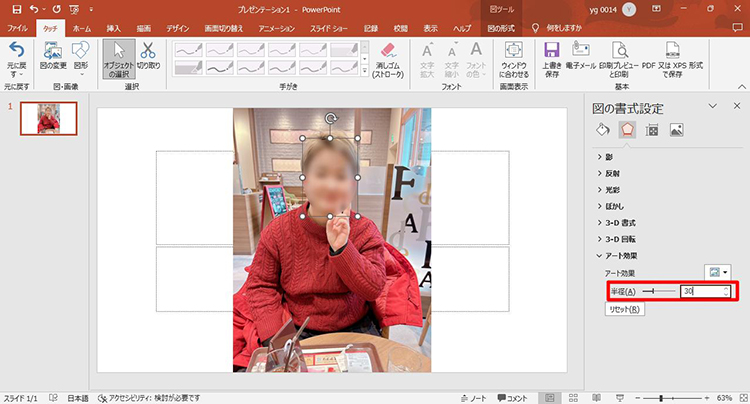Click the リセット (Reset) button
Viewport: 750px width, 404px height.
tap(626, 309)
